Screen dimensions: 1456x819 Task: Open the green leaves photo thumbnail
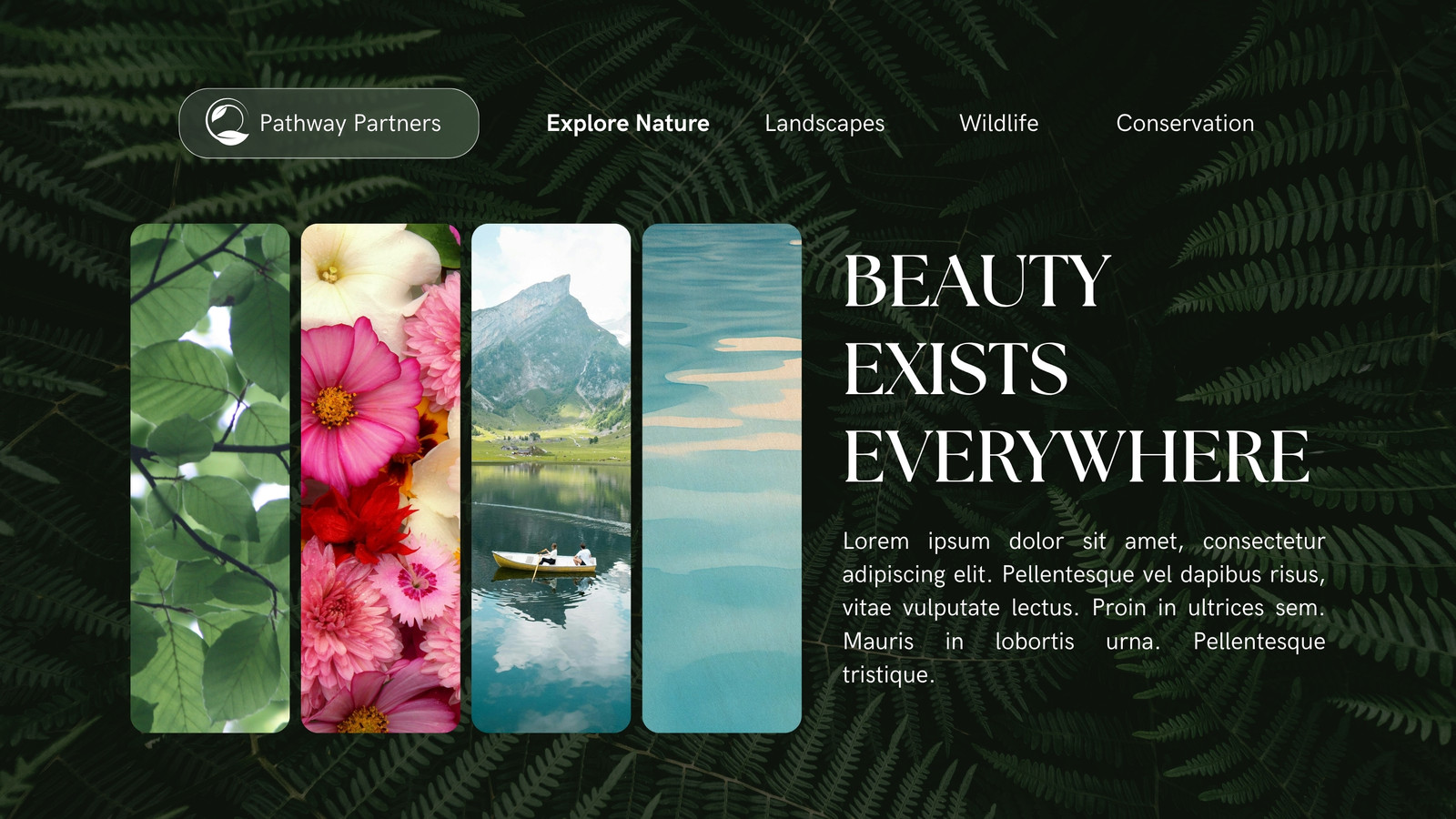click(210, 478)
